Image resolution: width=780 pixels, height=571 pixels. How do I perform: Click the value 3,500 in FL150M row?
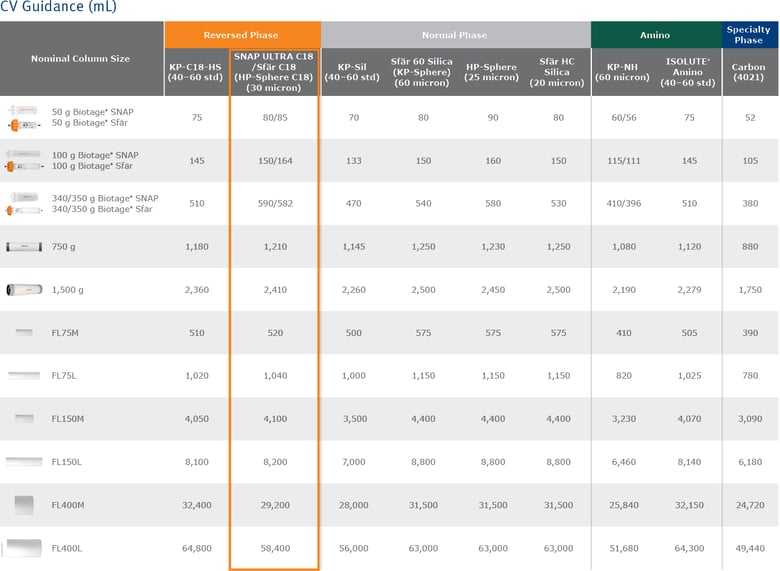click(355, 419)
